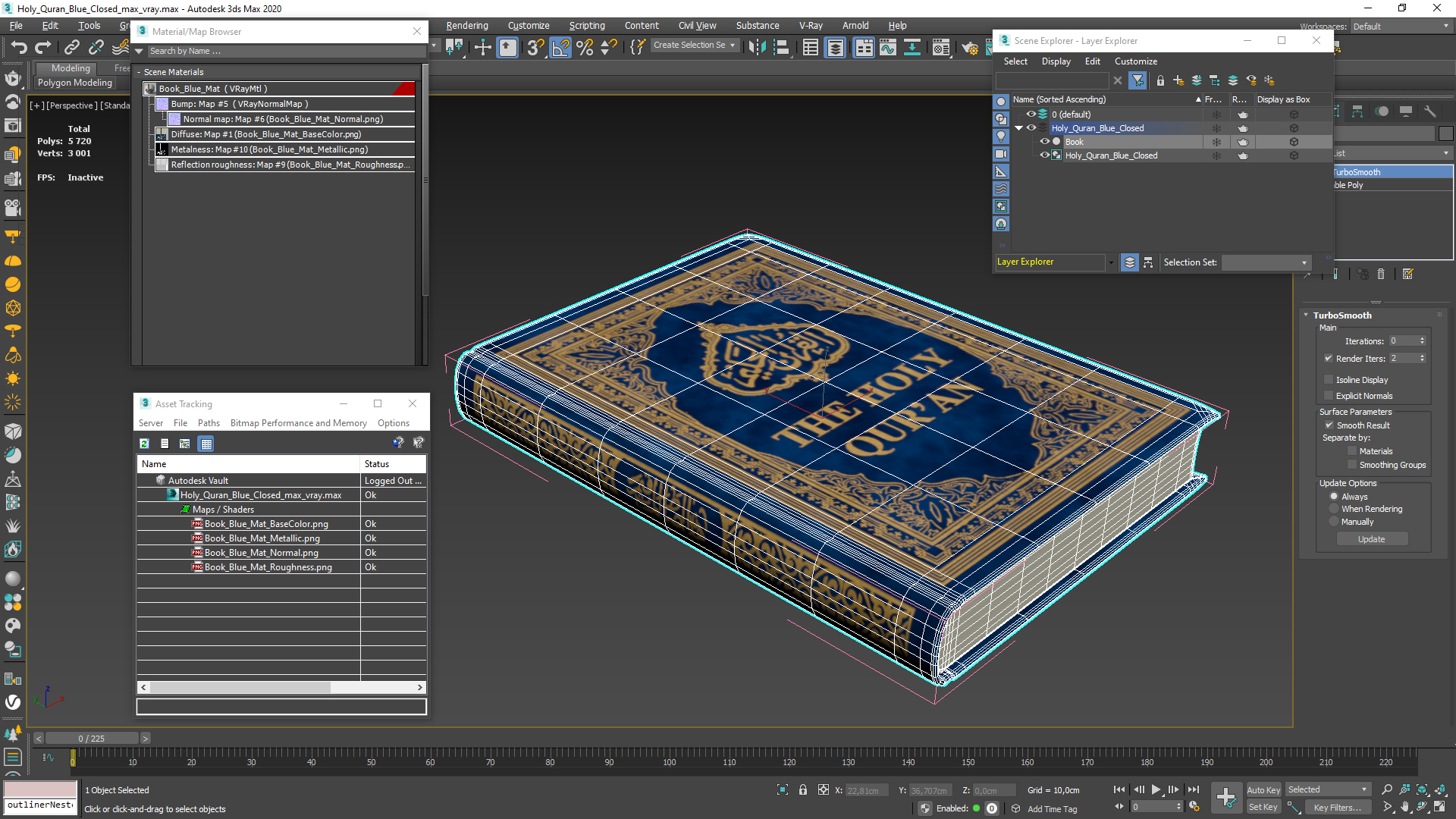Image resolution: width=1456 pixels, height=819 pixels.
Task: Hide the Book object eye icon
Action: [x=1044, y=142]
